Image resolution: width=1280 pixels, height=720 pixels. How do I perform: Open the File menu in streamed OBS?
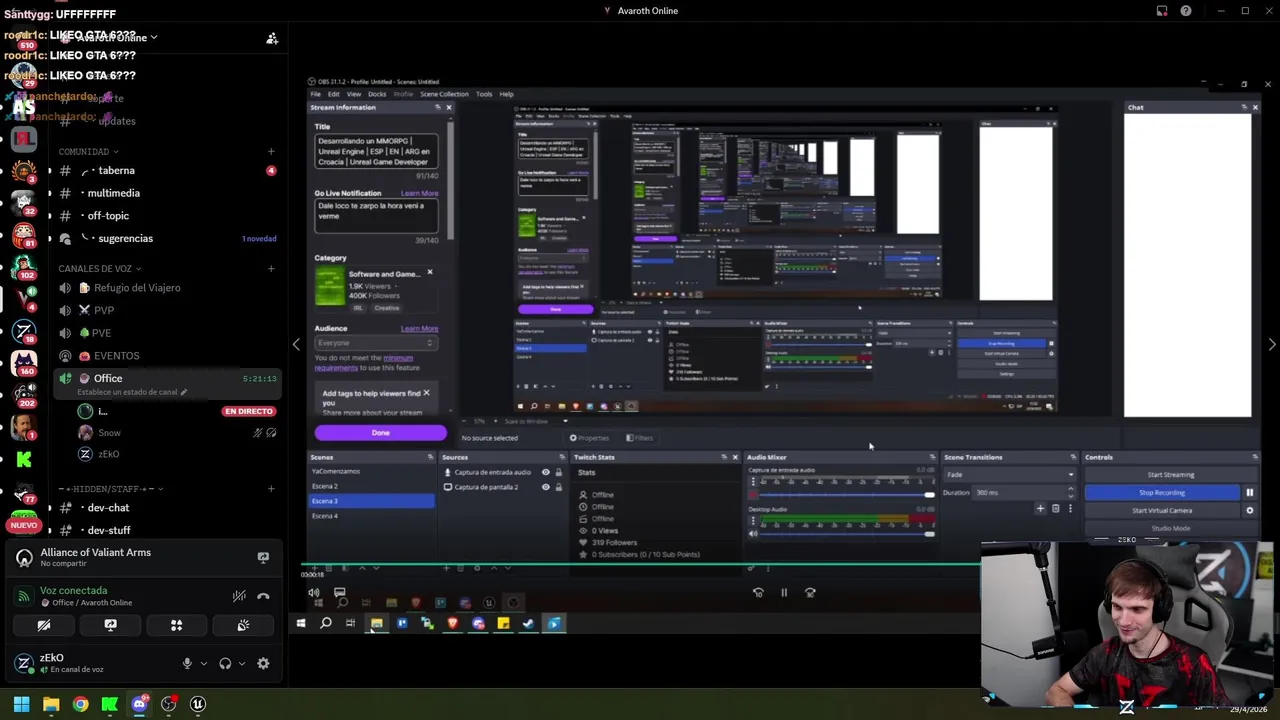coord(316,94)
